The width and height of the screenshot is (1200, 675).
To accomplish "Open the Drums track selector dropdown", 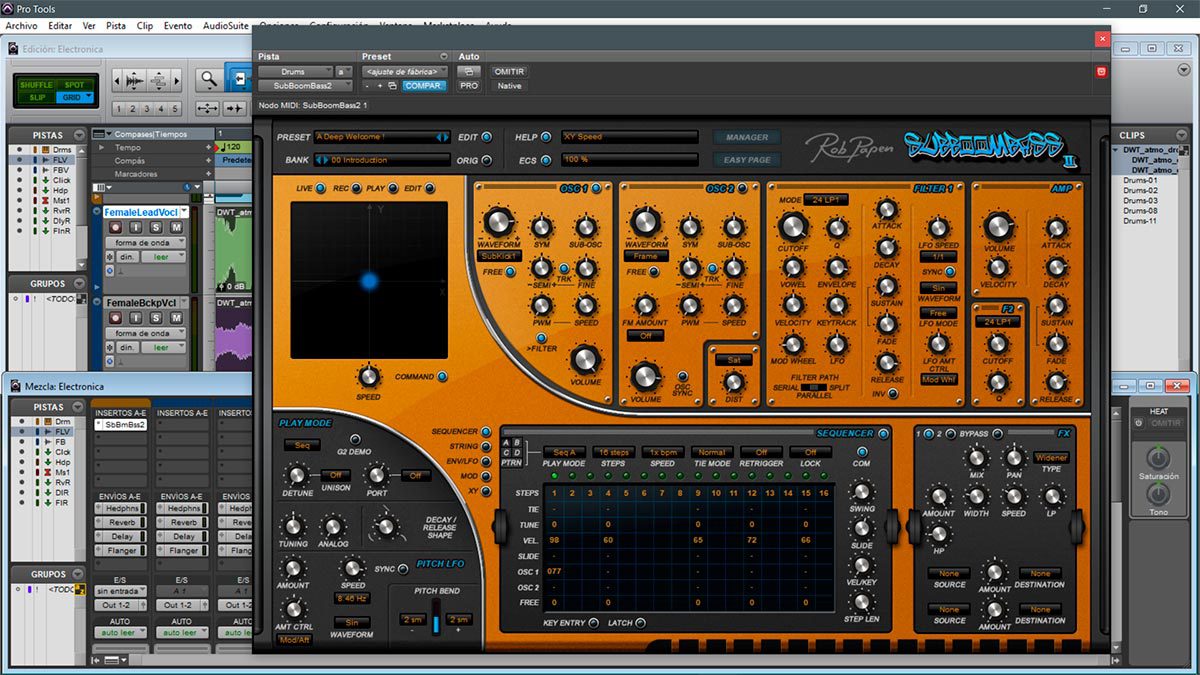I will tap(296, 72).
